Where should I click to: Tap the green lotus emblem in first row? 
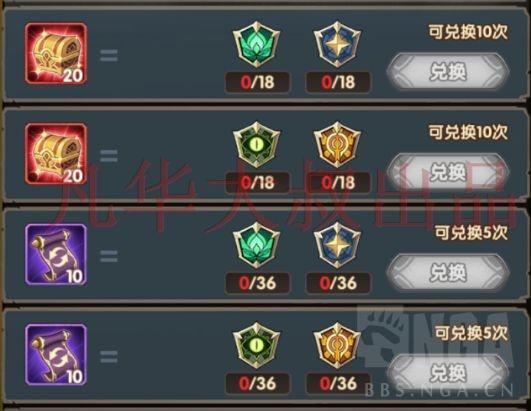pyautogui.click(x=257, y=44)
